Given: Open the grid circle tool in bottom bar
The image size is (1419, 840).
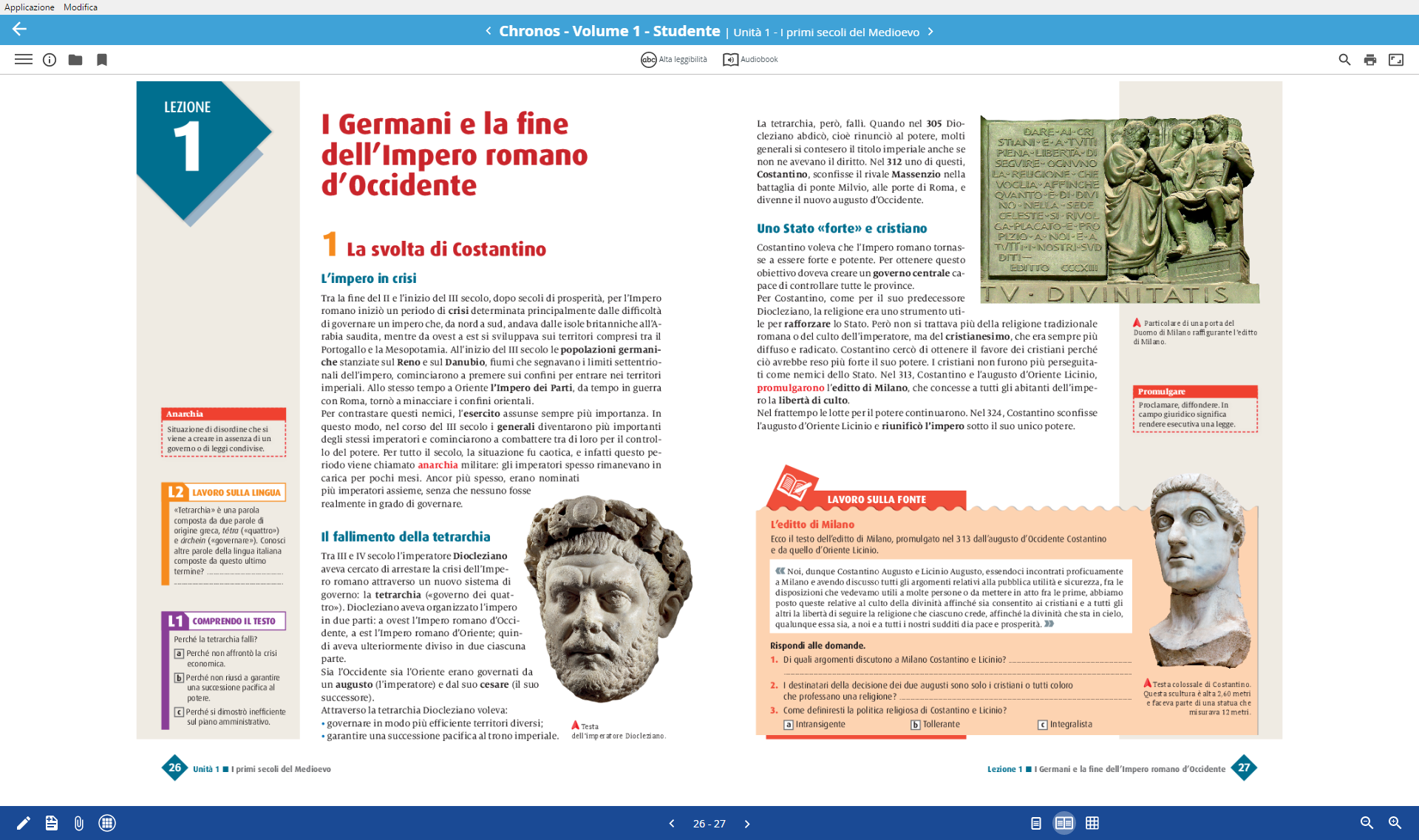Looking at the screenshot, I should (107, 823).
